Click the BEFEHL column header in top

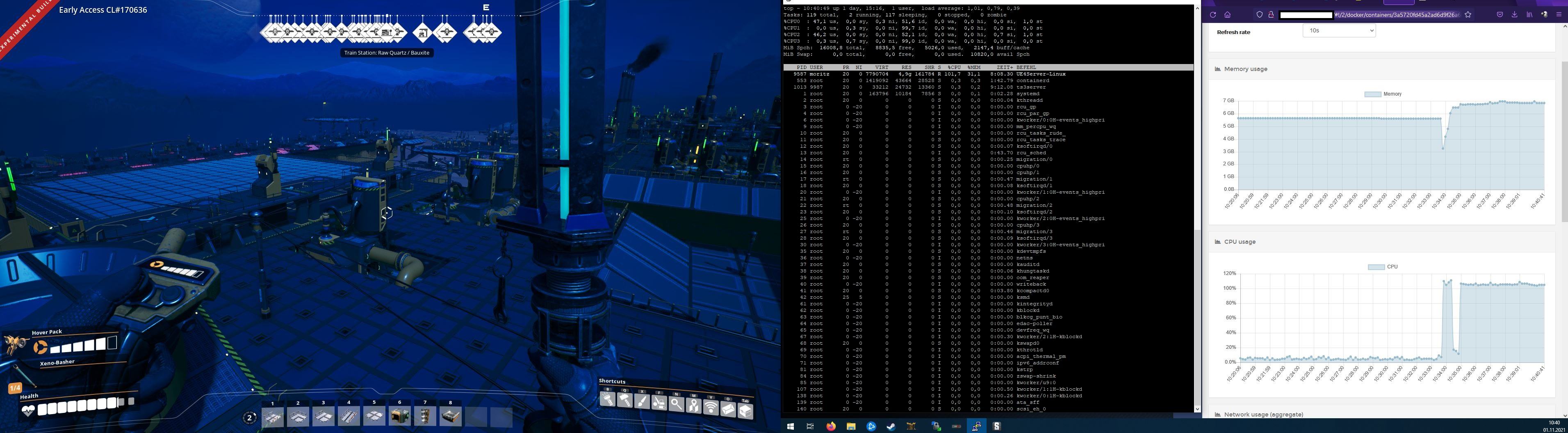pos(1026,67)
